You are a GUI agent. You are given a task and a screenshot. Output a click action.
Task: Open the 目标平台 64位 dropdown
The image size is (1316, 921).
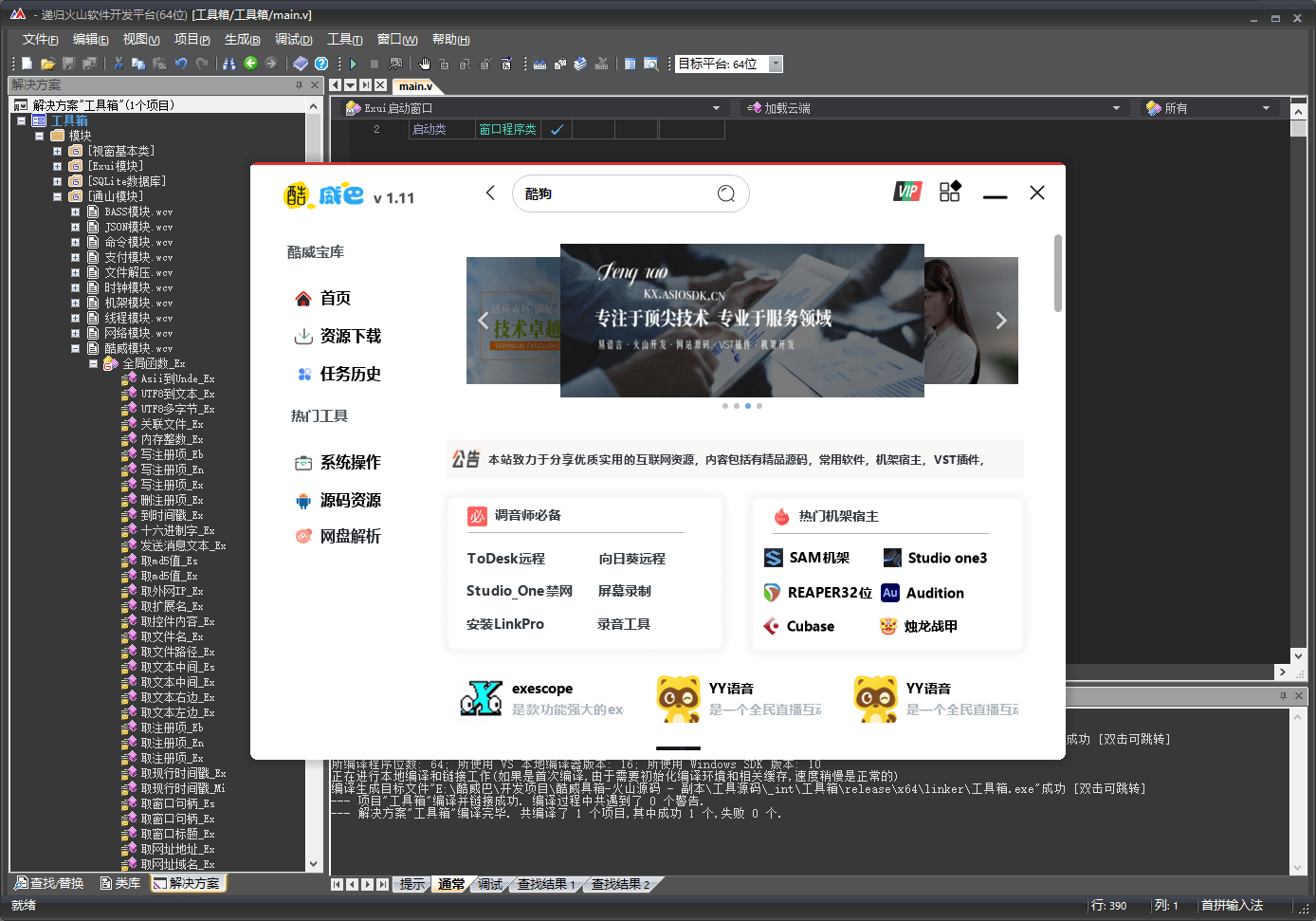tap(776, 64)
